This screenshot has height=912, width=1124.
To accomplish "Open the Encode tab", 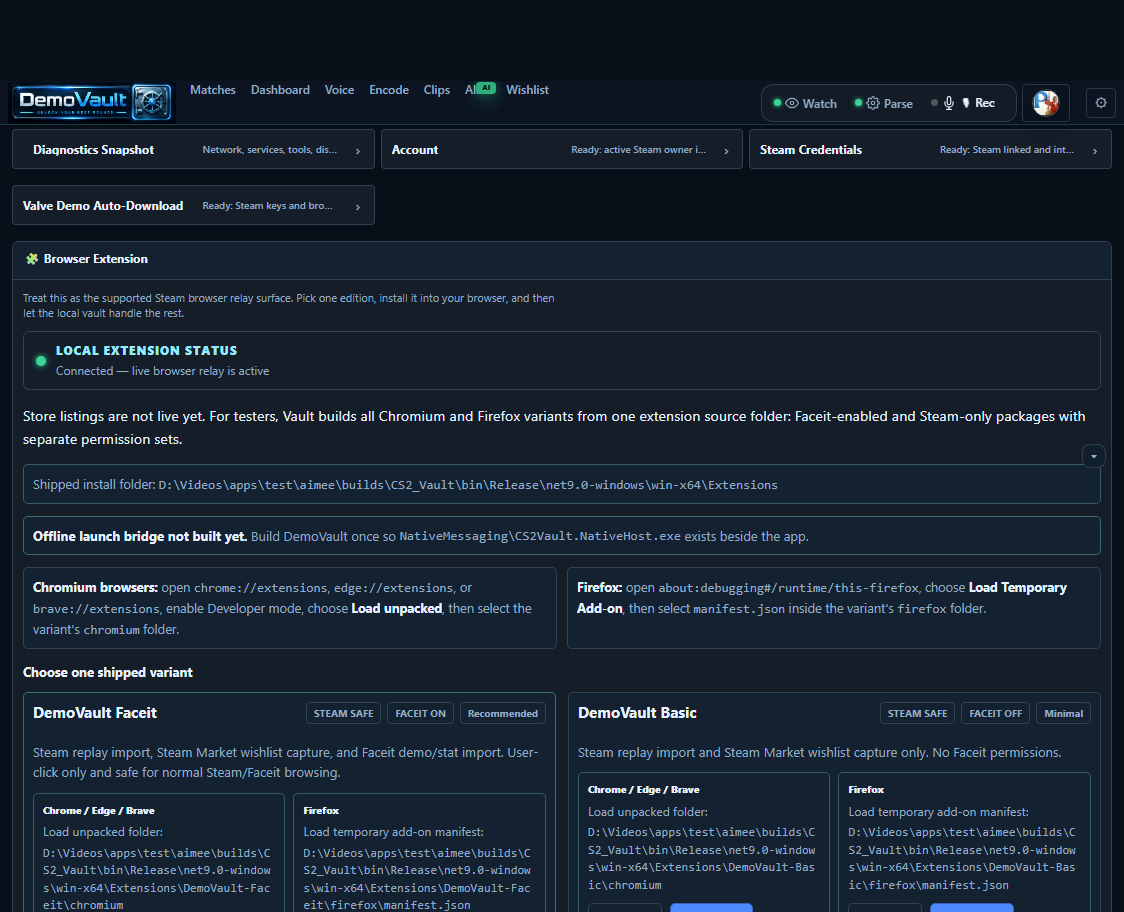I will coord(389,90).
